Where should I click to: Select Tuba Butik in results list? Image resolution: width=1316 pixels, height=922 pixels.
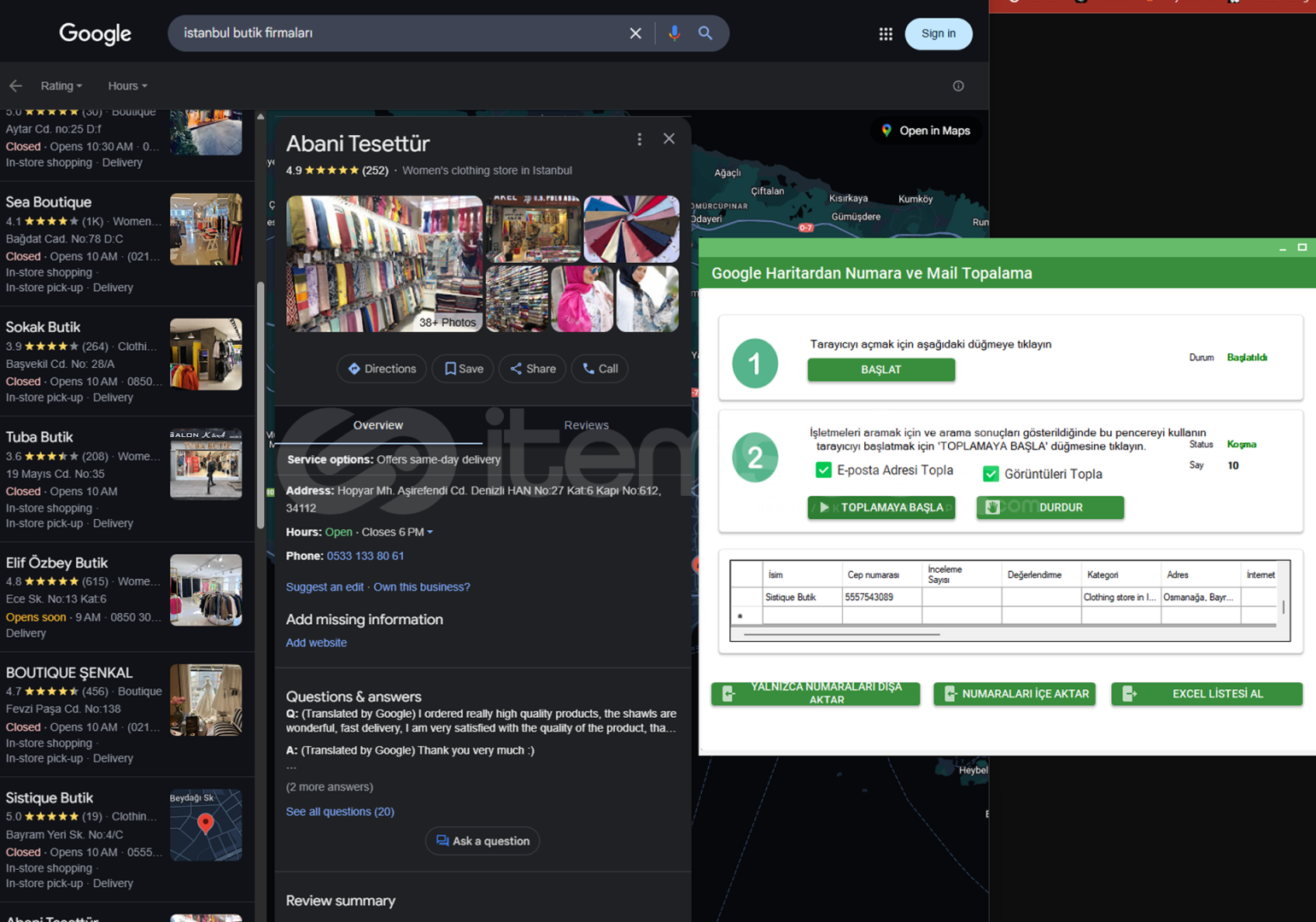[x=126, y=480]
